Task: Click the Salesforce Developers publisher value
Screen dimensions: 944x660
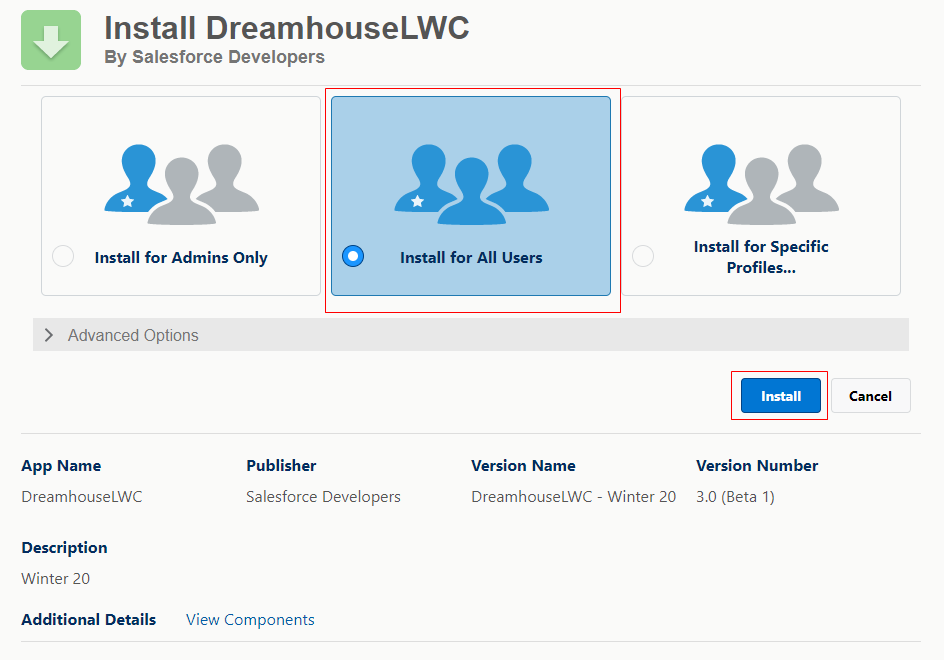Action: tap(323, 497)
